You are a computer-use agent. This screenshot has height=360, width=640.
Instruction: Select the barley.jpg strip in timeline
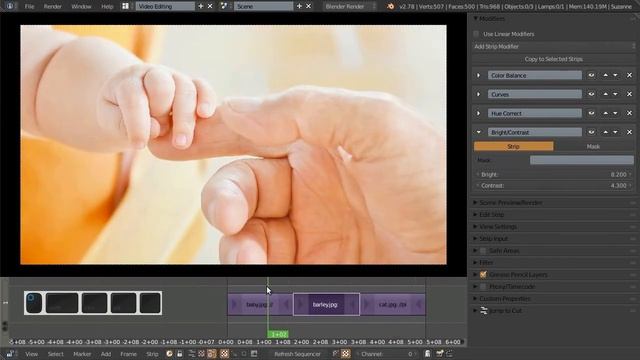click(326, 304)
